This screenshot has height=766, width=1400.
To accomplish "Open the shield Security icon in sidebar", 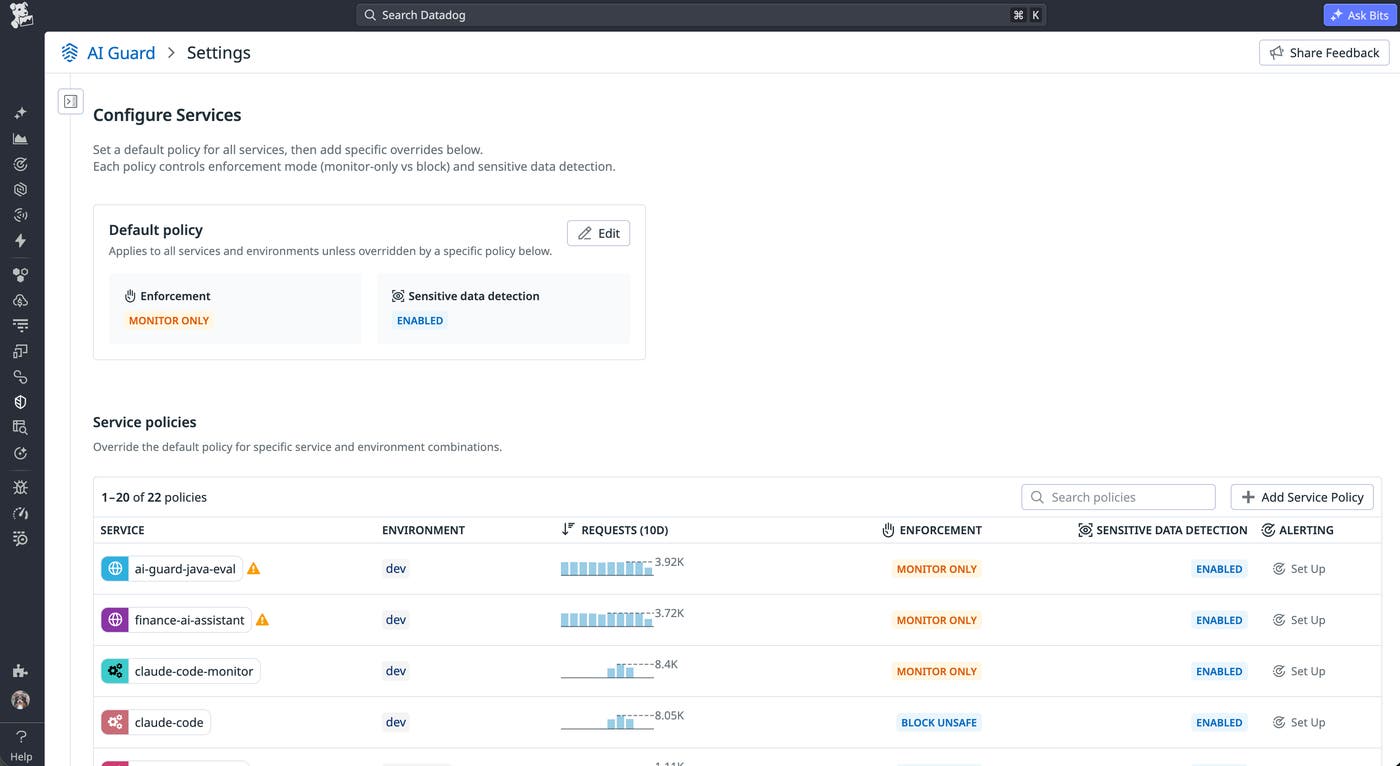I will (x=20, y=402).
